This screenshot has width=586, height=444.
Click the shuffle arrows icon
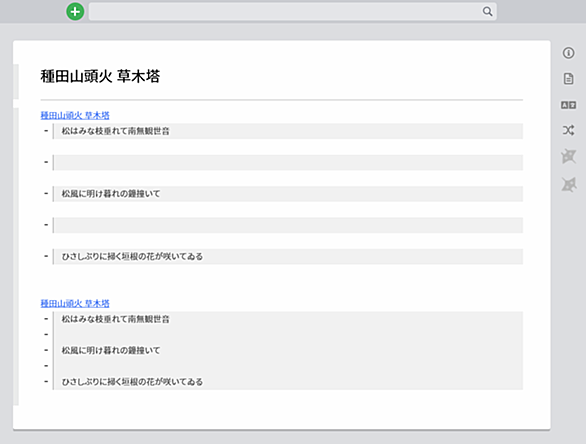[x=568, y=130]
